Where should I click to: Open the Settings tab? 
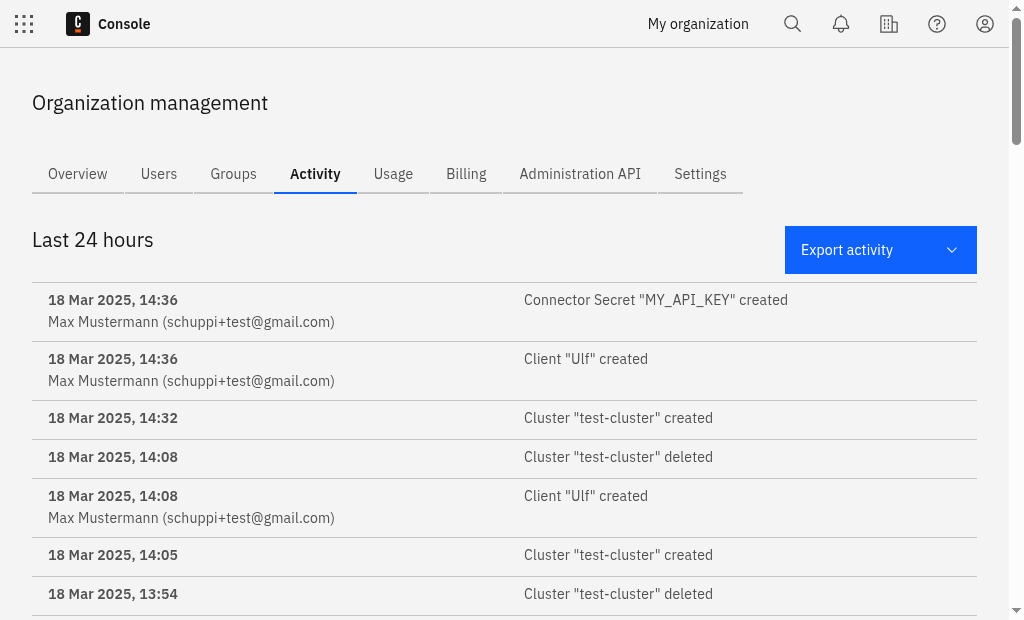coord(700,174)
